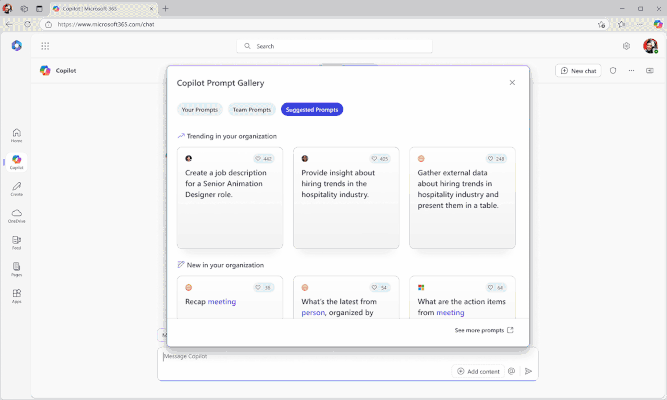667x400 pixels.
Task: Like the Senior Animation Designer prompt
Action: point(264,159)
